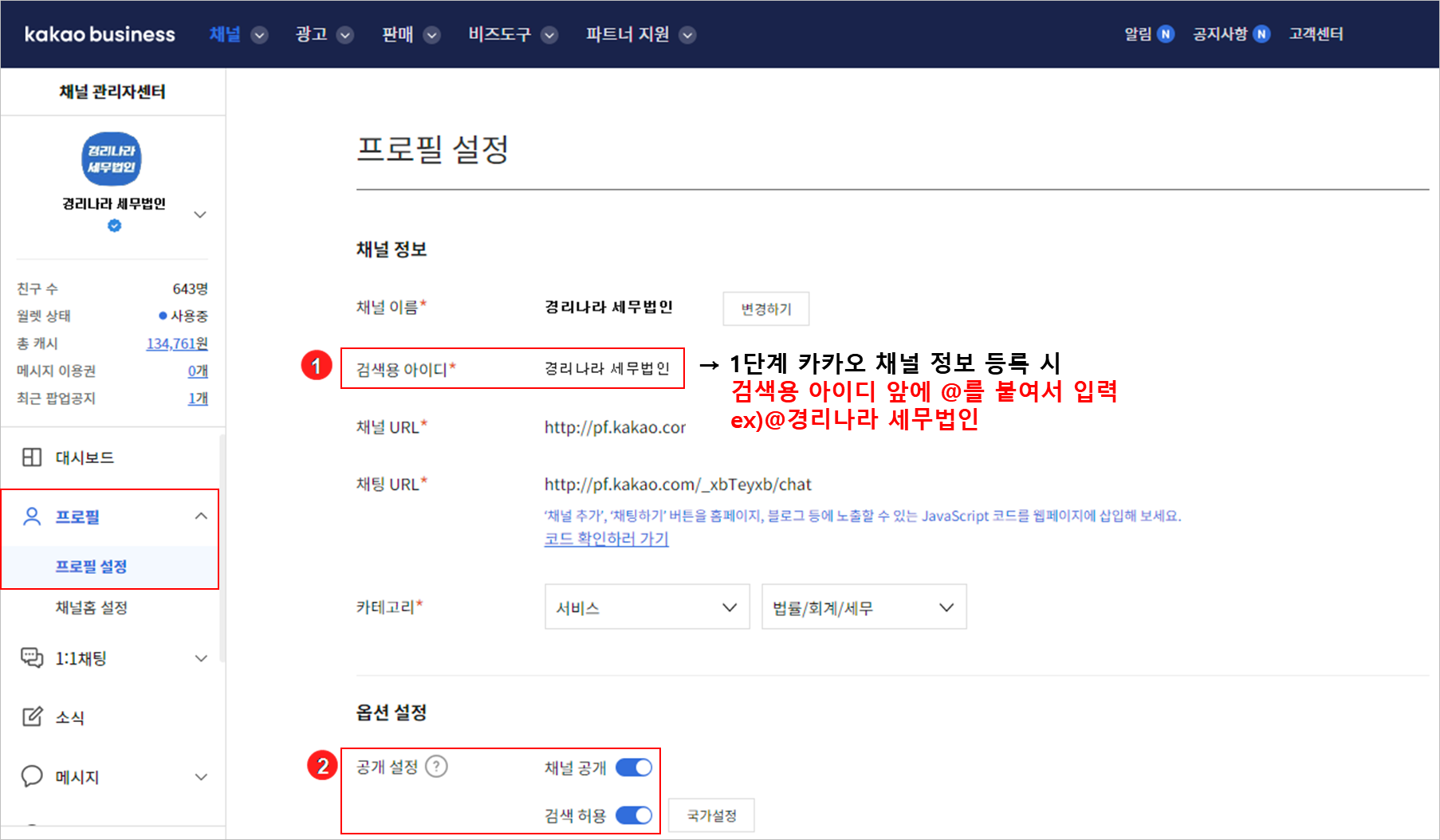The height and width of the screenshot is (840, 1440).
Task: Collapse the 프로필 sidebar section chevron
Action: 201,516
